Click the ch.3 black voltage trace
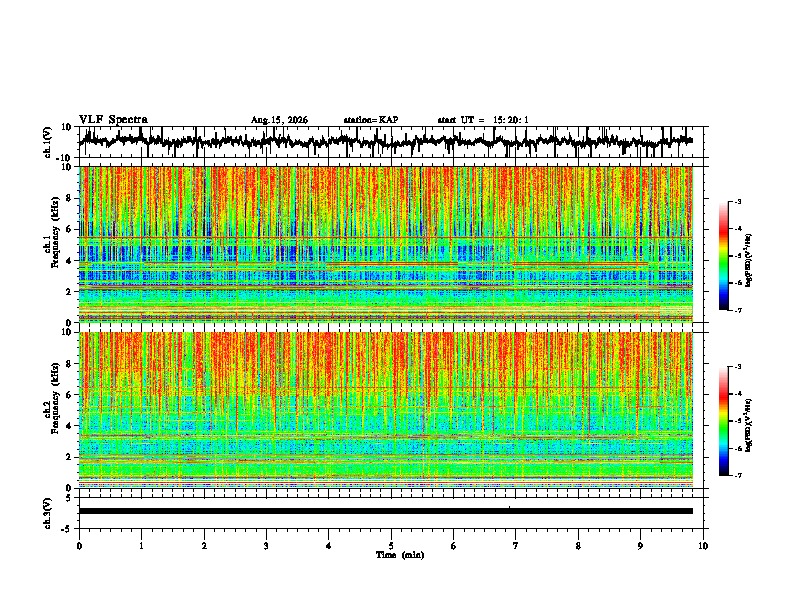792x612 pixels. point(386,511)
